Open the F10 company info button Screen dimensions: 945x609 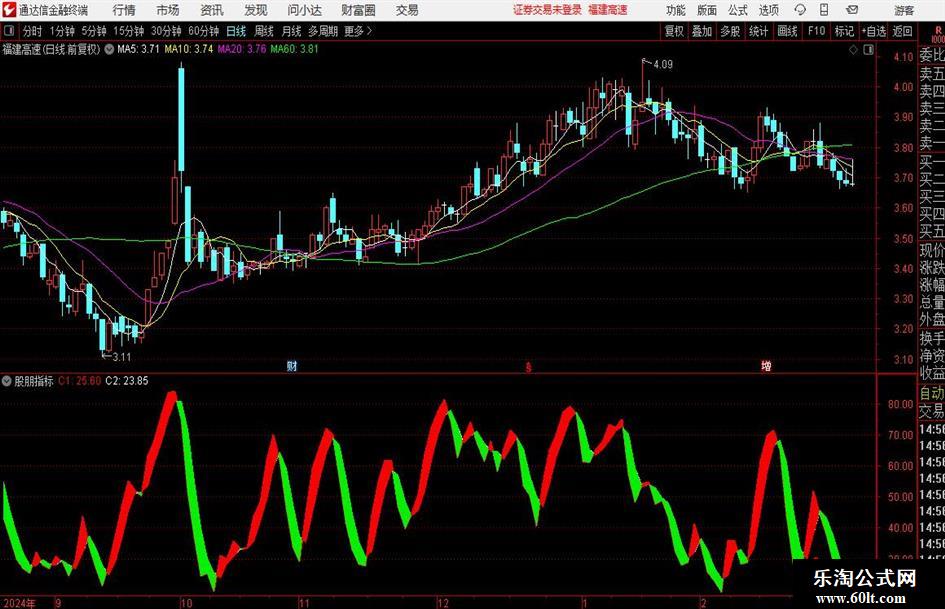pyautogui.click(x=816, y=31)
